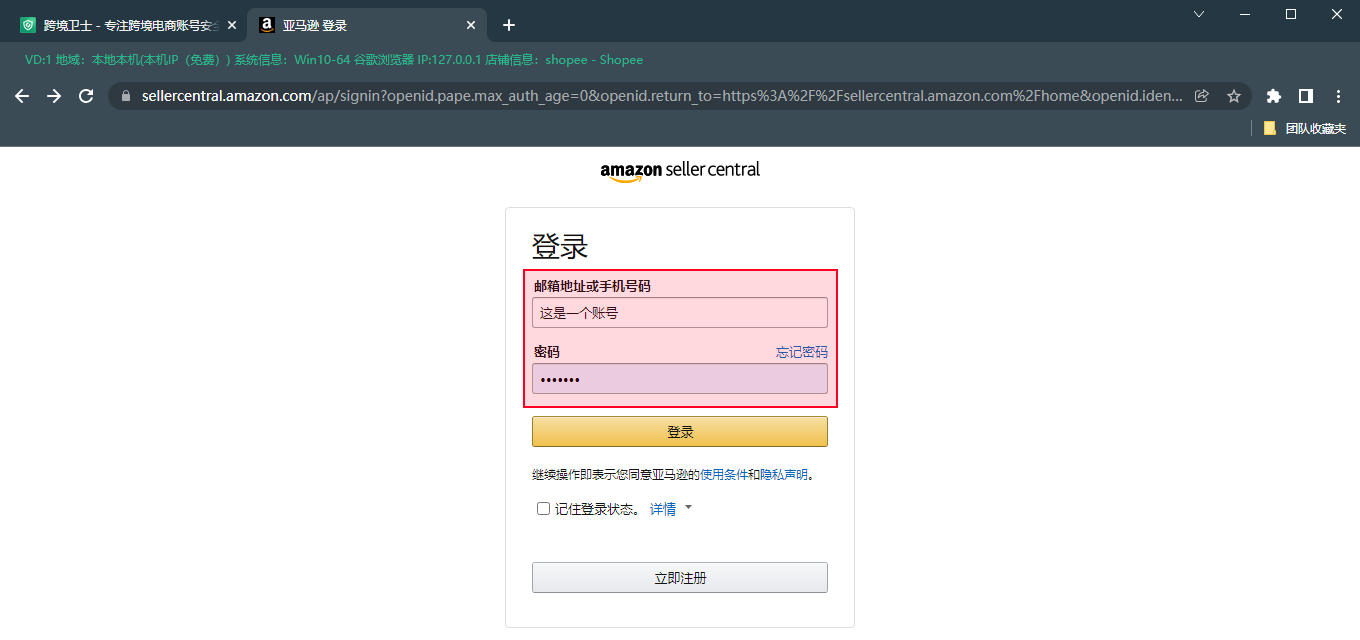The height and width of the screenshot is (640, 1360).
Task: Expand the 详情 dropdown arrow
Action: tap(688, 508)
